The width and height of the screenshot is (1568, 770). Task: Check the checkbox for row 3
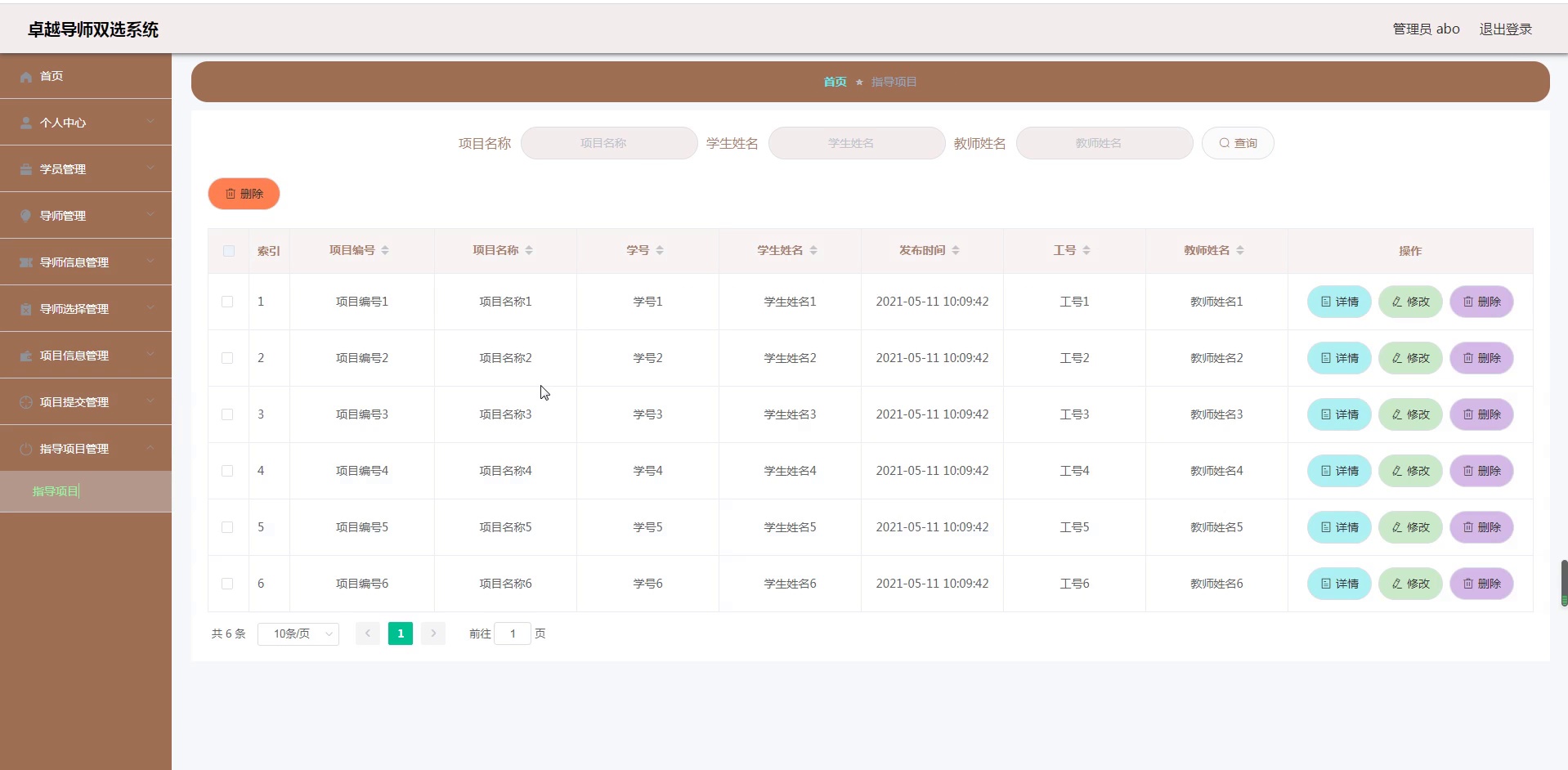[227, 414]
